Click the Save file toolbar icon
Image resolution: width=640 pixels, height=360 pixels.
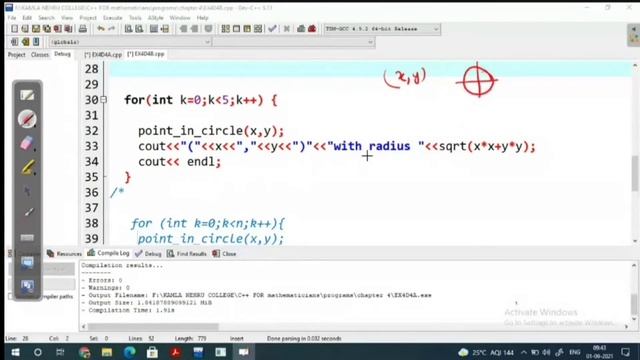[36, 29]
